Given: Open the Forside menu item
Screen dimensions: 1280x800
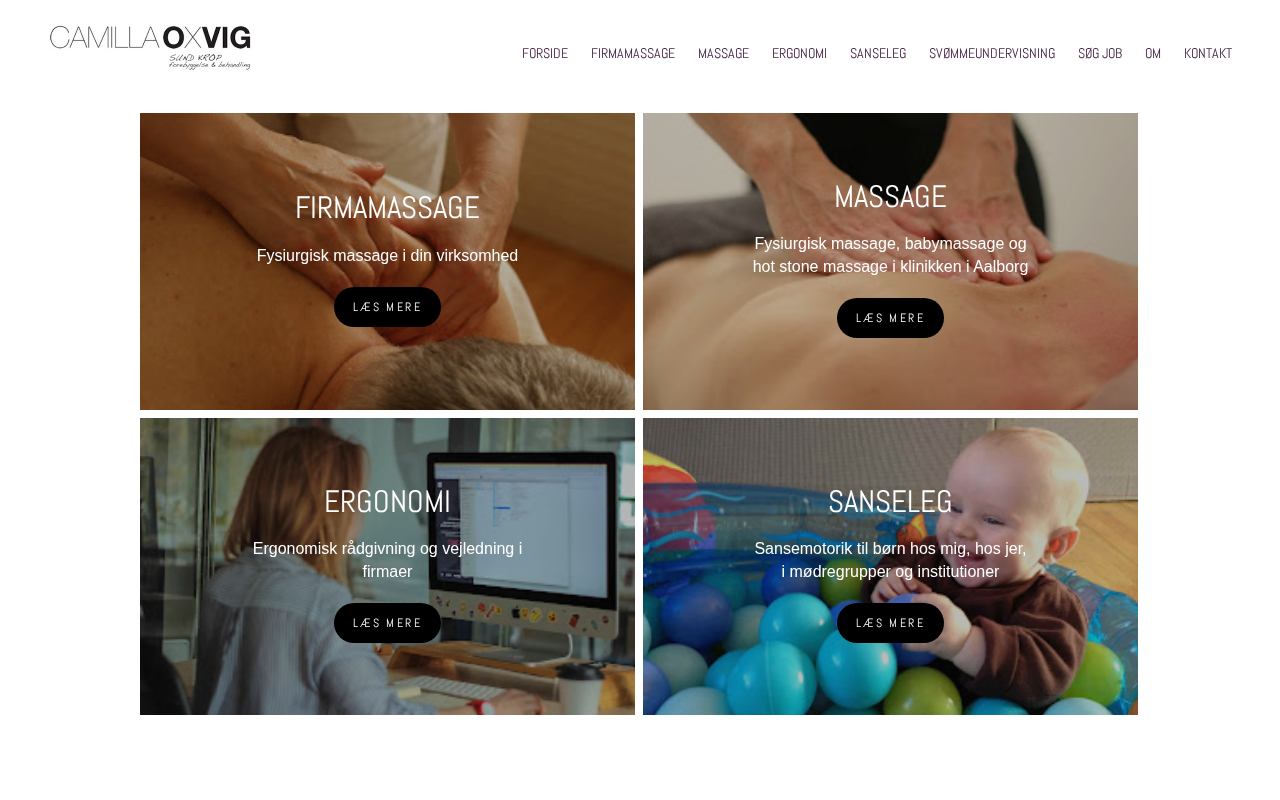Looking at the screenshot, I should [x=545, y=53].
